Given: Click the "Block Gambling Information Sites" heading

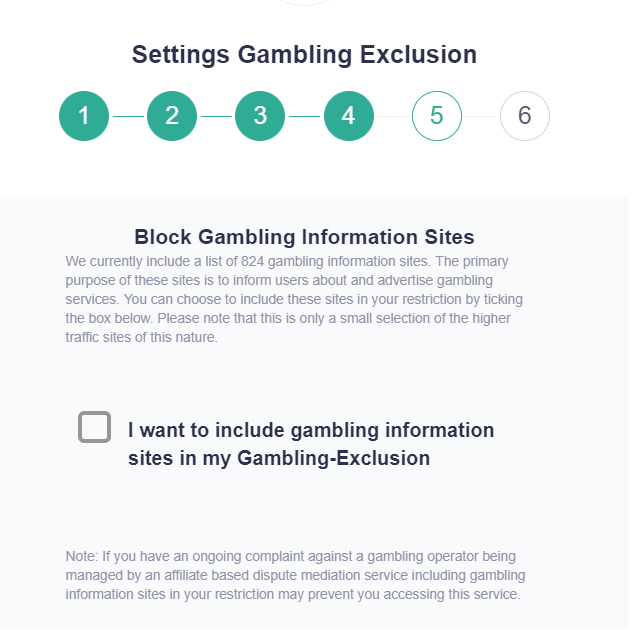Looking at the screenshot, I should tap(304, 237).
